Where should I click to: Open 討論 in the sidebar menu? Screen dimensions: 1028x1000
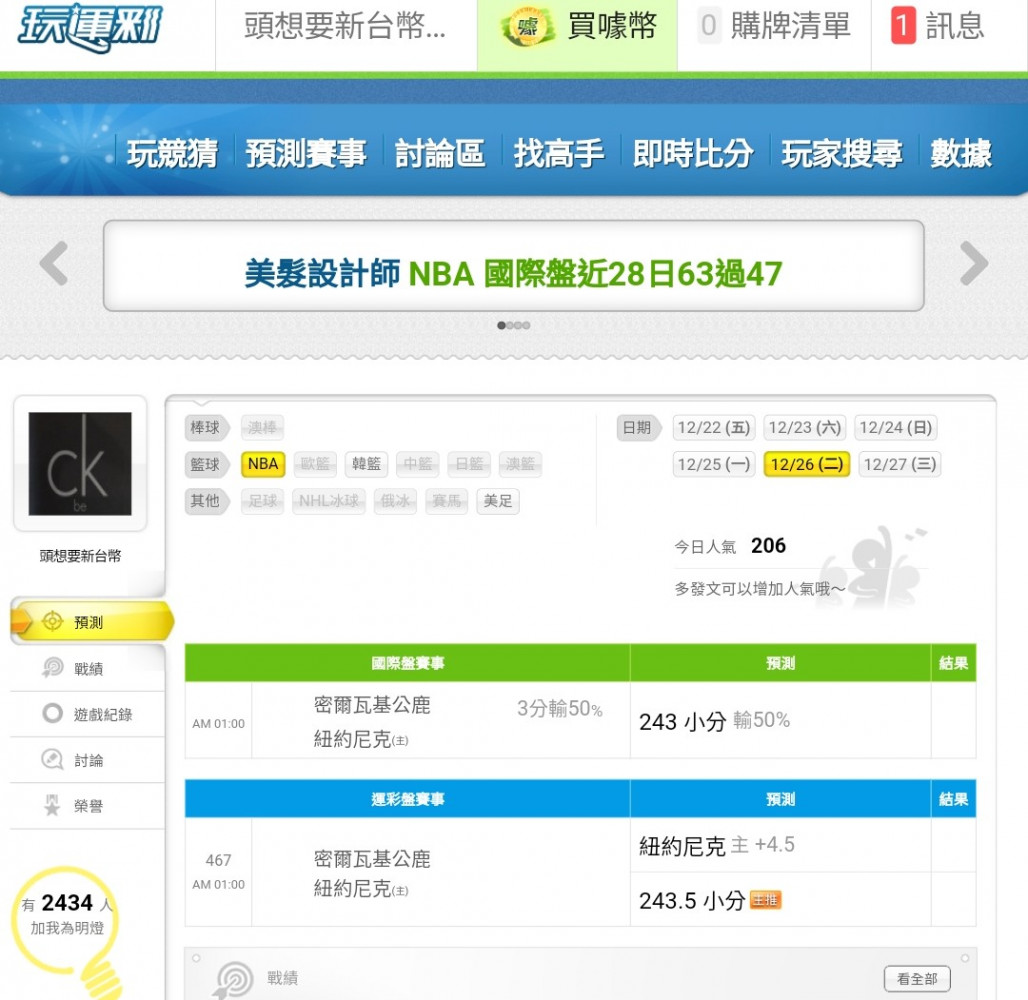tap(87, 759)
